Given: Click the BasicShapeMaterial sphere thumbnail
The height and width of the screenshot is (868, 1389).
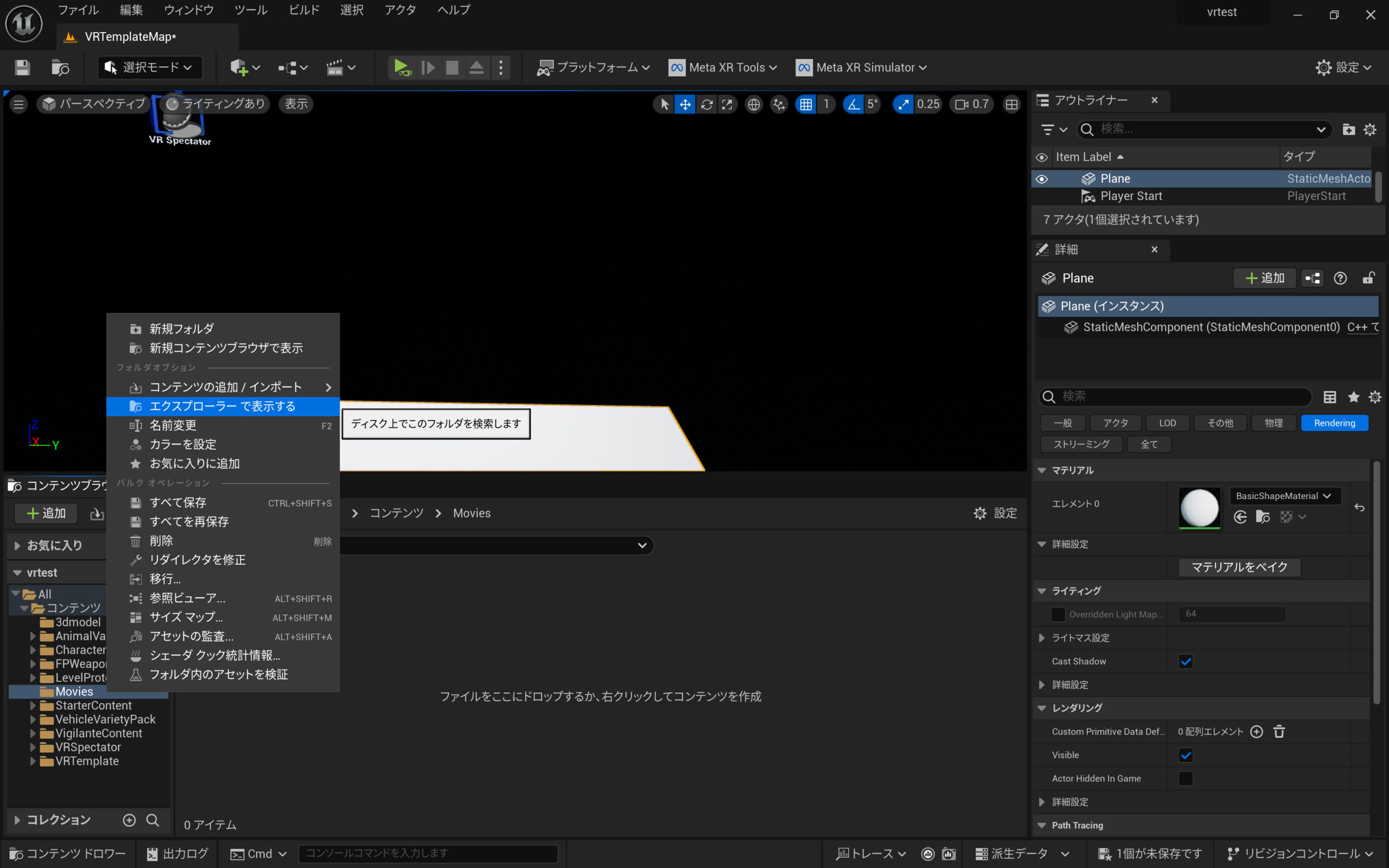Looking at the screenshot, I should click(1199, 507).
